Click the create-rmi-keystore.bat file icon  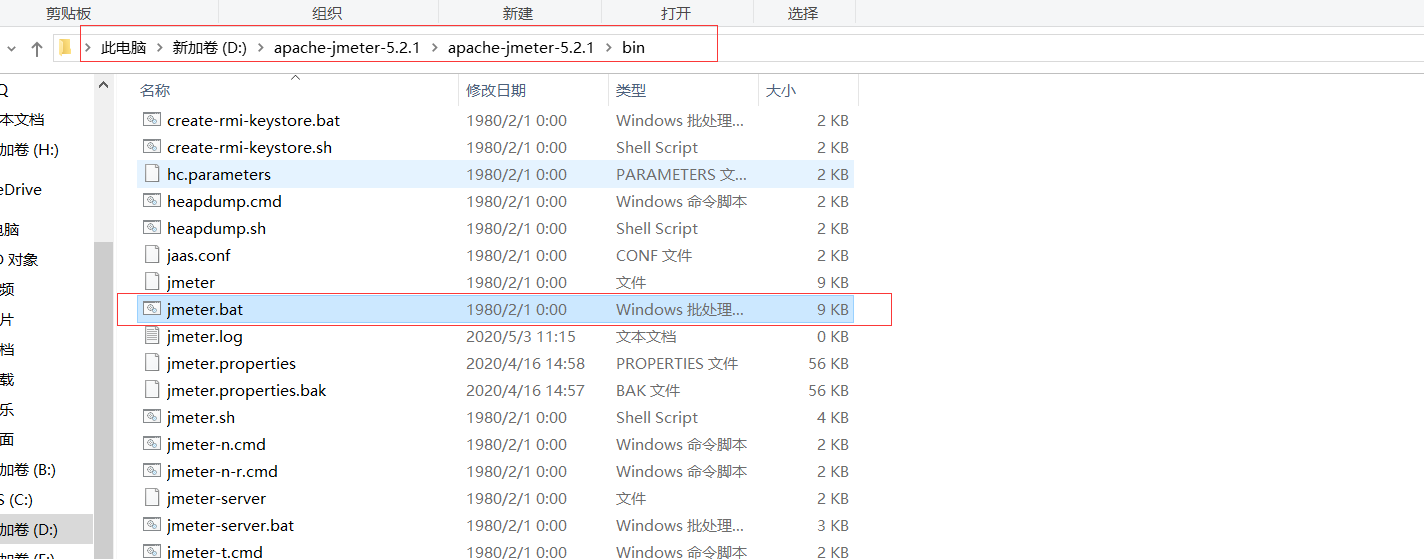(152, 120)
